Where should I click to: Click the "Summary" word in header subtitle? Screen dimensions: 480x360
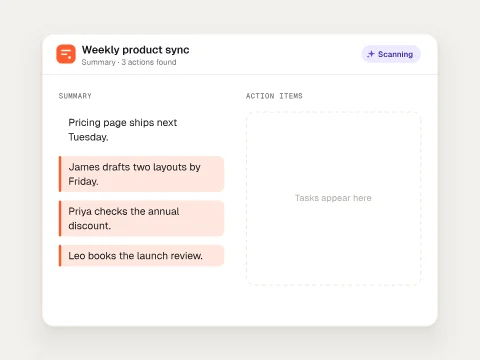98,62
